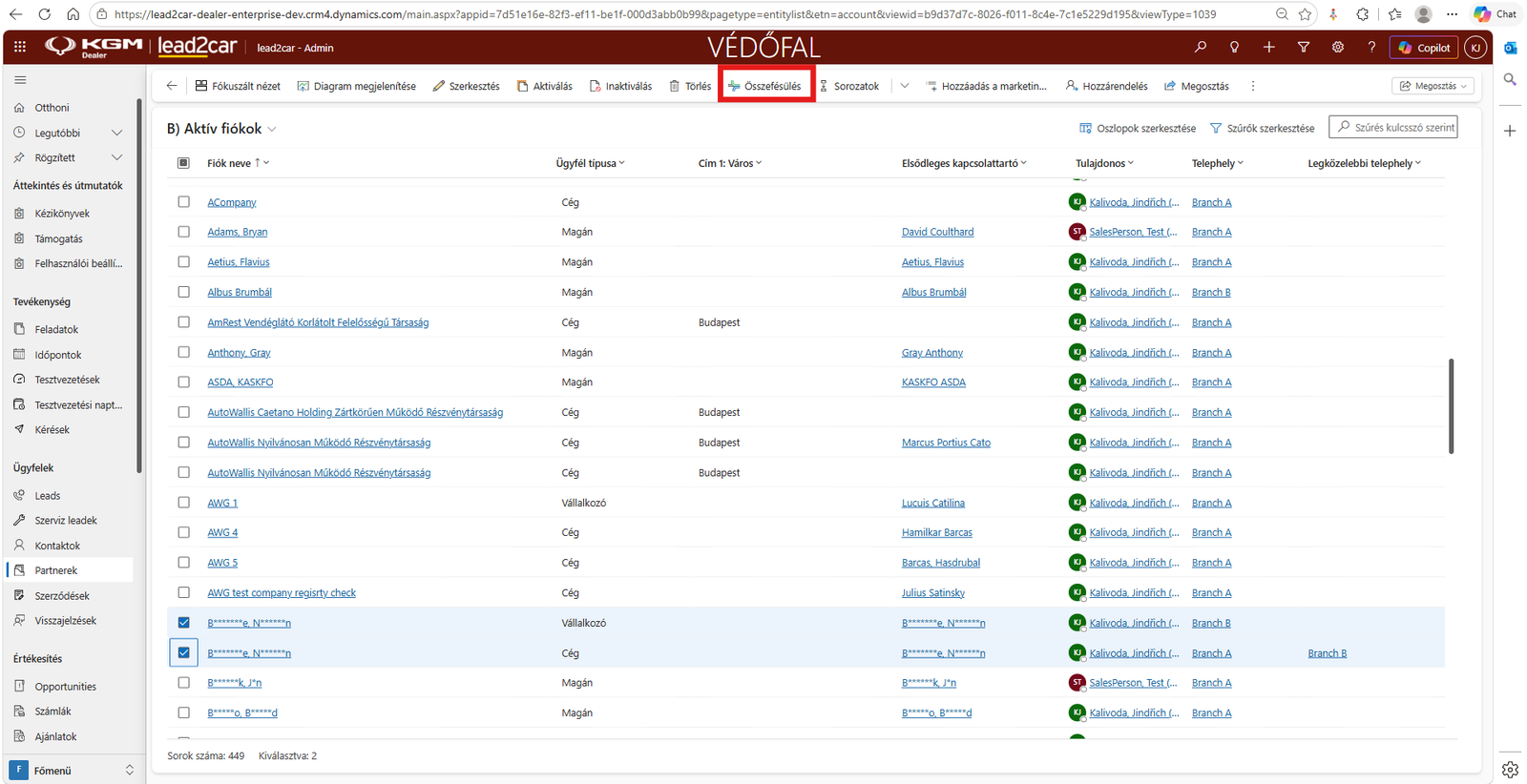Open the Főmenü area switcher
This screenshot has width=1527, height=784.
pos(72,771)
